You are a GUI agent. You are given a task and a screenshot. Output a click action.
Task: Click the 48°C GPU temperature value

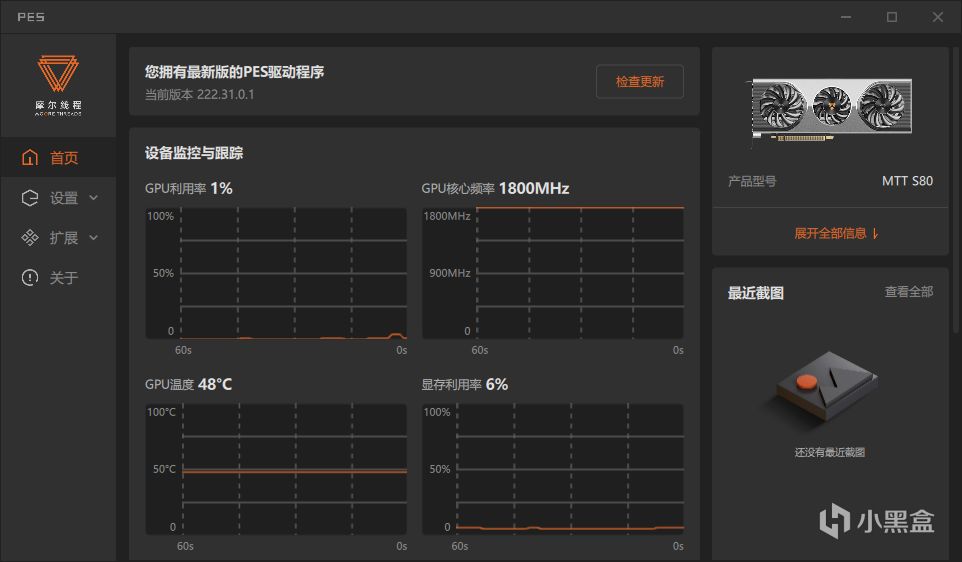click(215, 385)
